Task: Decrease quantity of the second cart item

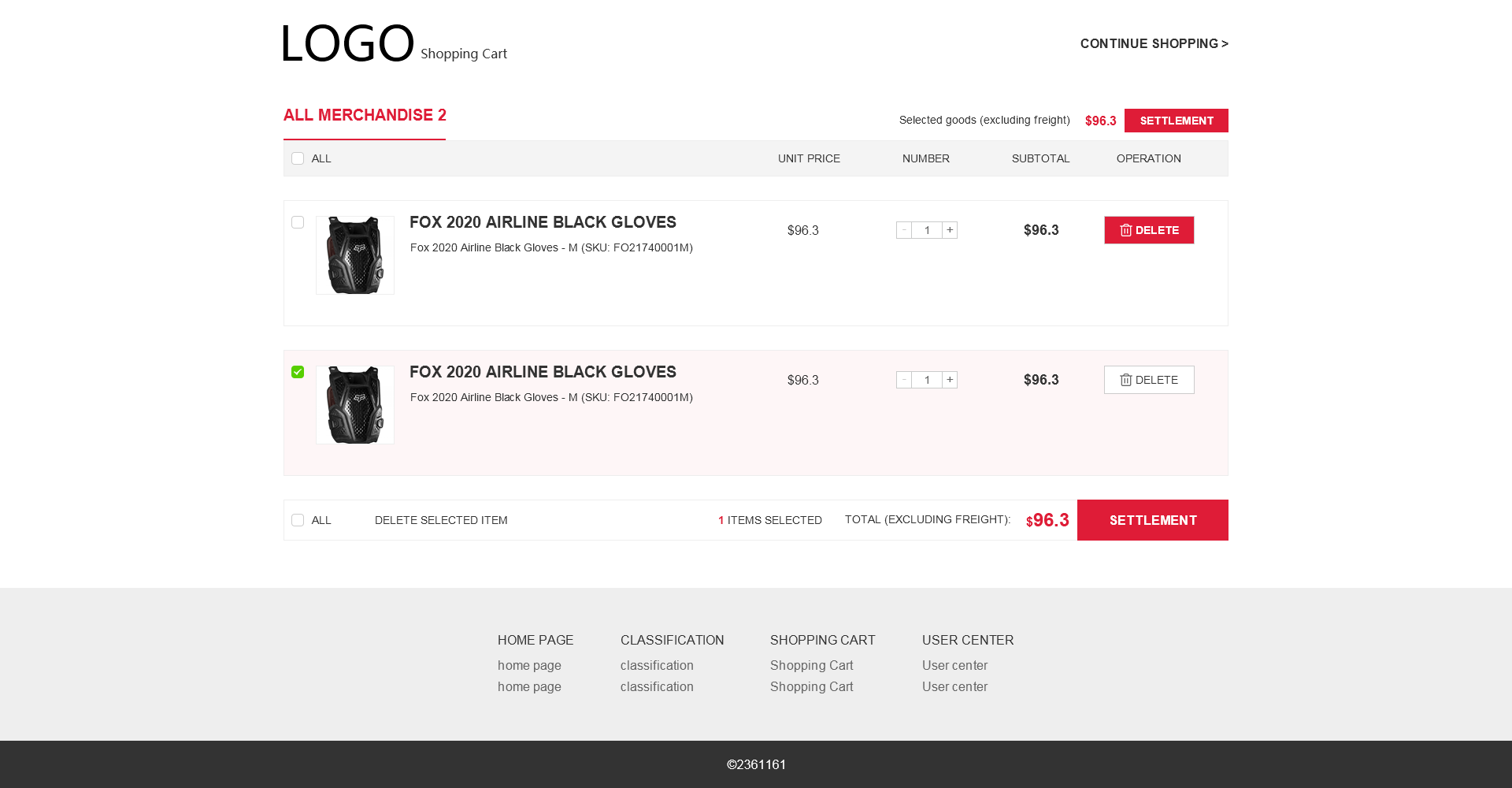Action: (x=904, y=380)
